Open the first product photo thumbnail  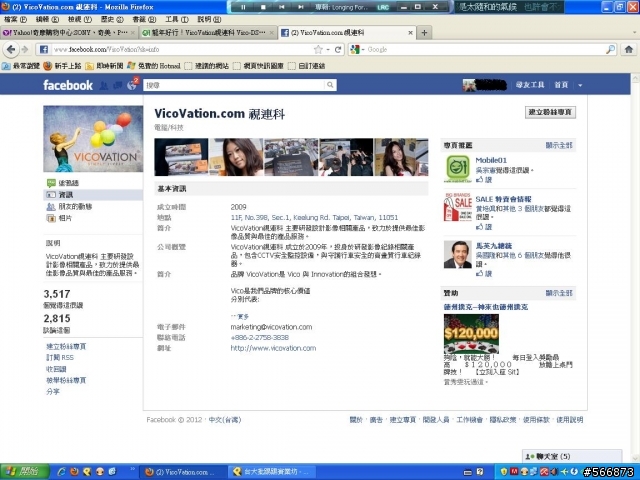click(181, 157)
